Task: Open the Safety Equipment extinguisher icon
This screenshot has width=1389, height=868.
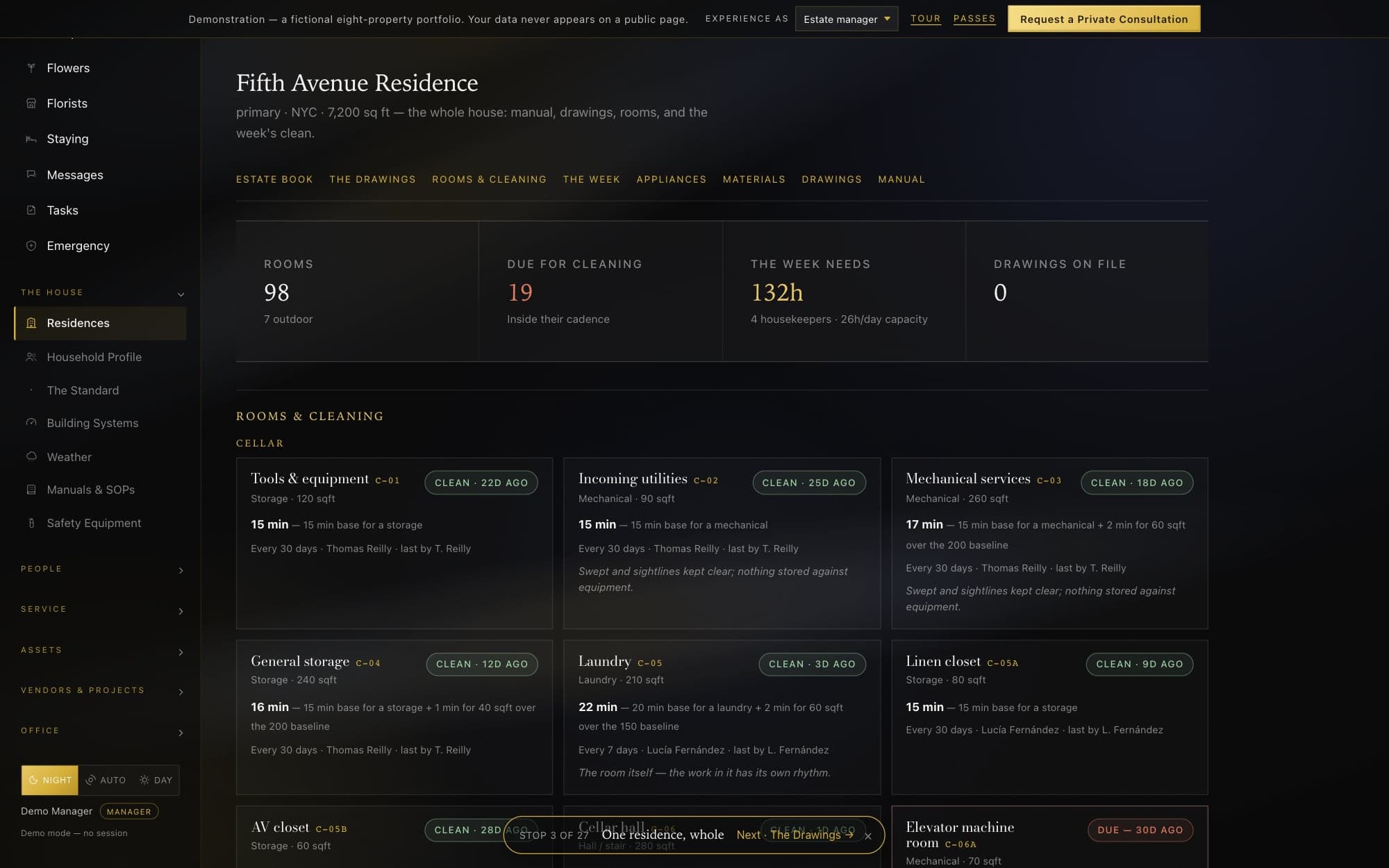Action: point(31,523)
